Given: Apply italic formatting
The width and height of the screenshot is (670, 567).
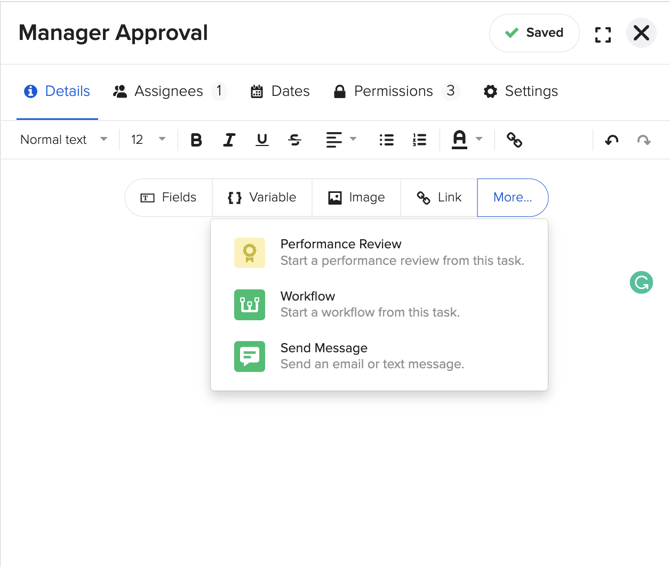Looking at the screenshot, I should point(229,140).
